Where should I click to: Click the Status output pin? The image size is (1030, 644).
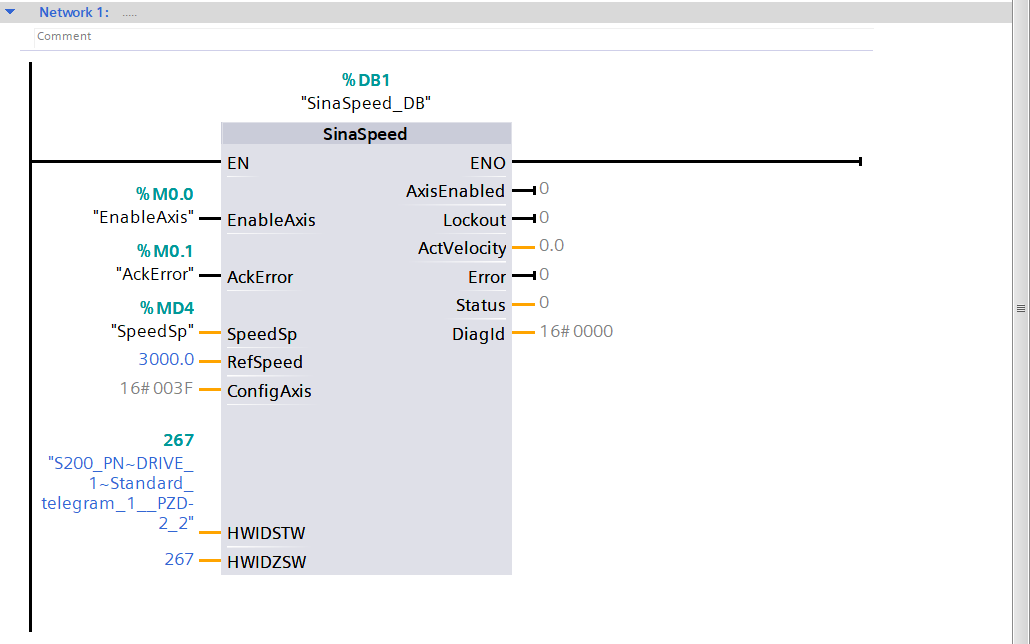pyautogui.click(x=480, y=306)
